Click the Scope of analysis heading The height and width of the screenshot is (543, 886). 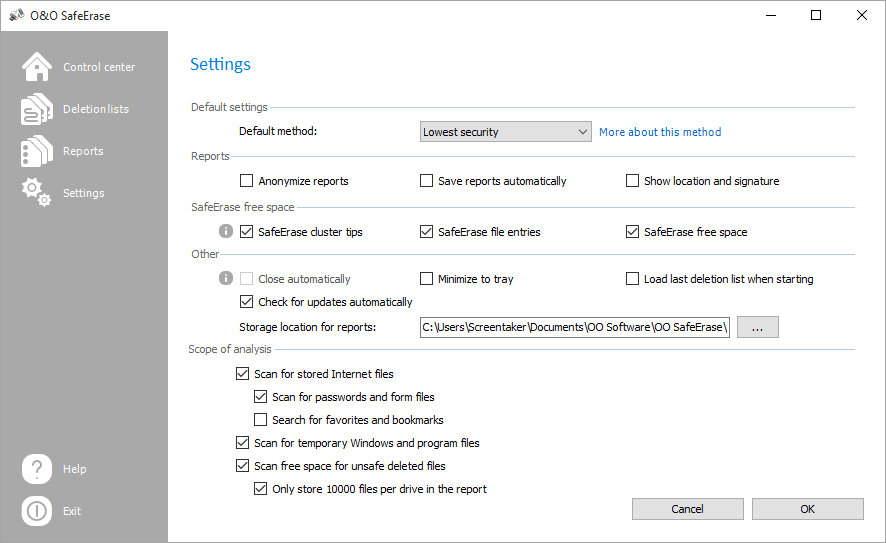230,349
